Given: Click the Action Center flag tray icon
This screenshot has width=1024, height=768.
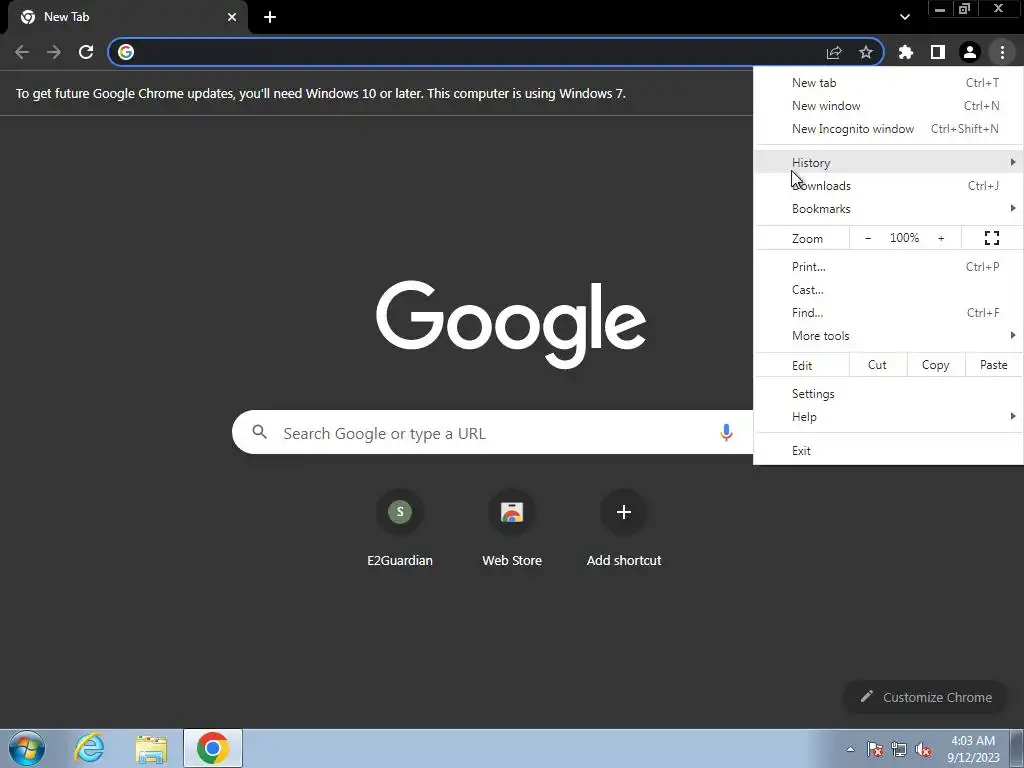Looking at the screenshot, I should [x=875, y=749].
